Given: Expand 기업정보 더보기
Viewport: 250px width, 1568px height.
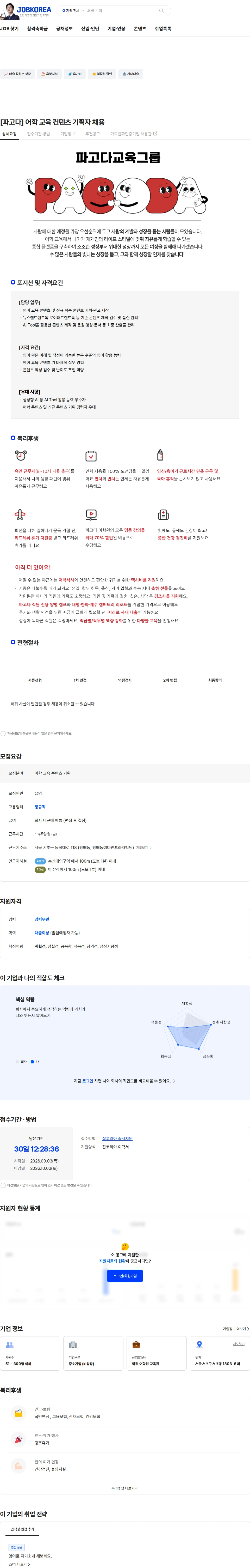Looking at the screenshot, I should (x=236, y=1329).
